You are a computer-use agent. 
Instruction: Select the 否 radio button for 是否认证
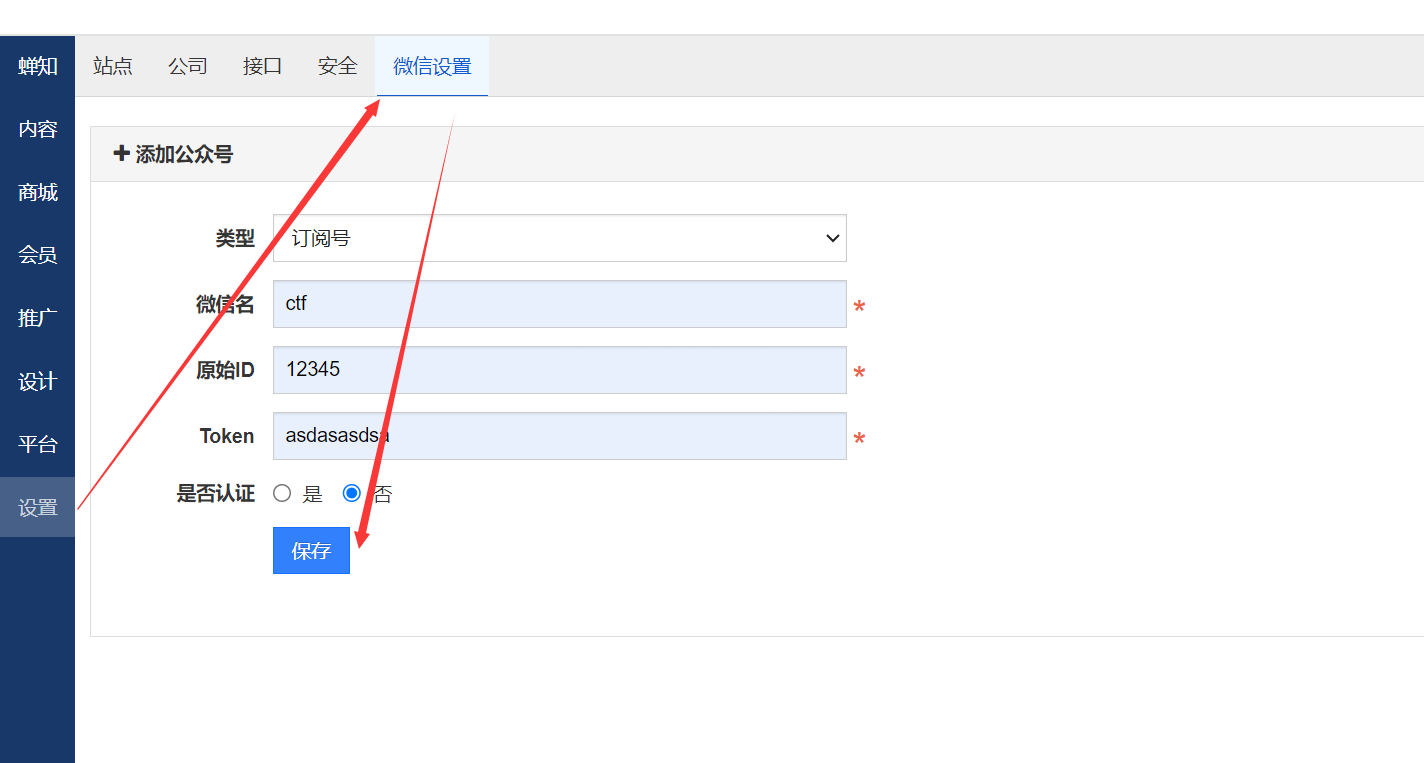point(351,493)
